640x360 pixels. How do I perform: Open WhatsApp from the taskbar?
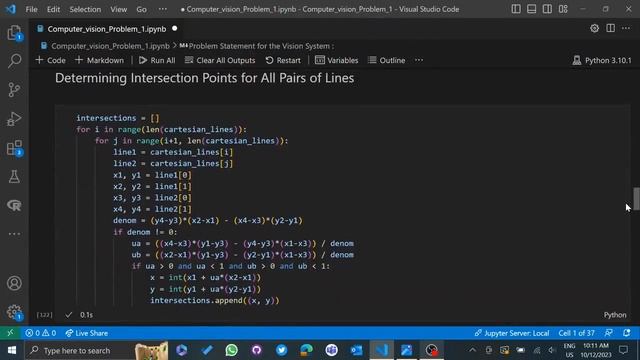[x=231, y=350]
